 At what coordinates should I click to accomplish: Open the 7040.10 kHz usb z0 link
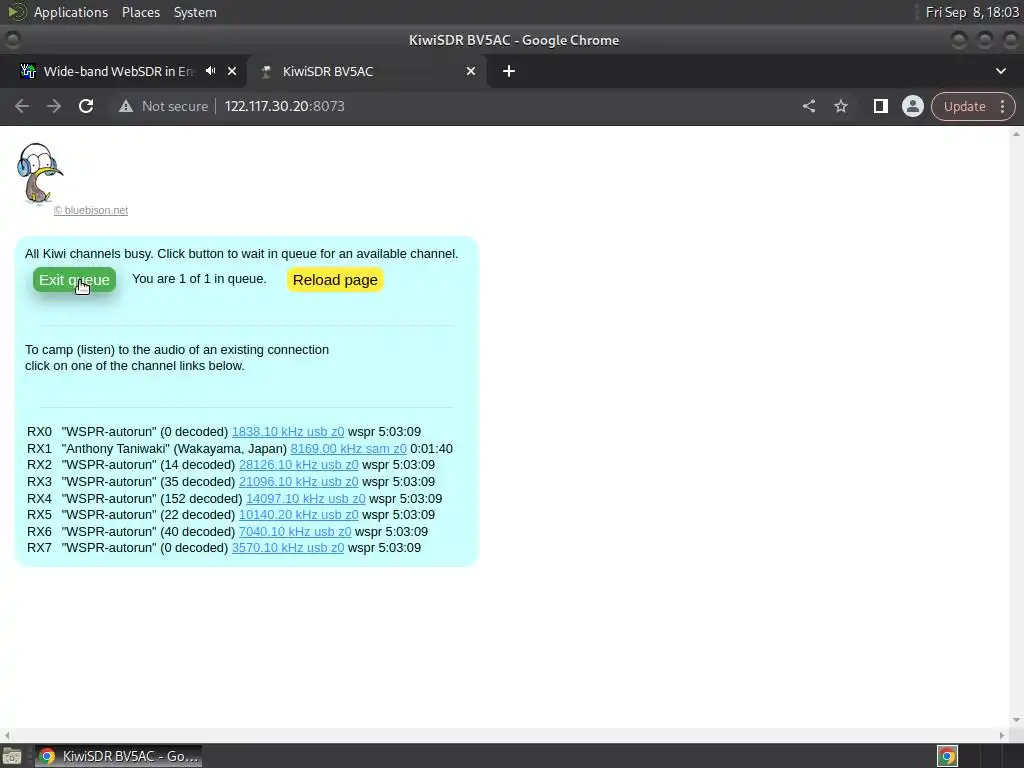(295, 532)
